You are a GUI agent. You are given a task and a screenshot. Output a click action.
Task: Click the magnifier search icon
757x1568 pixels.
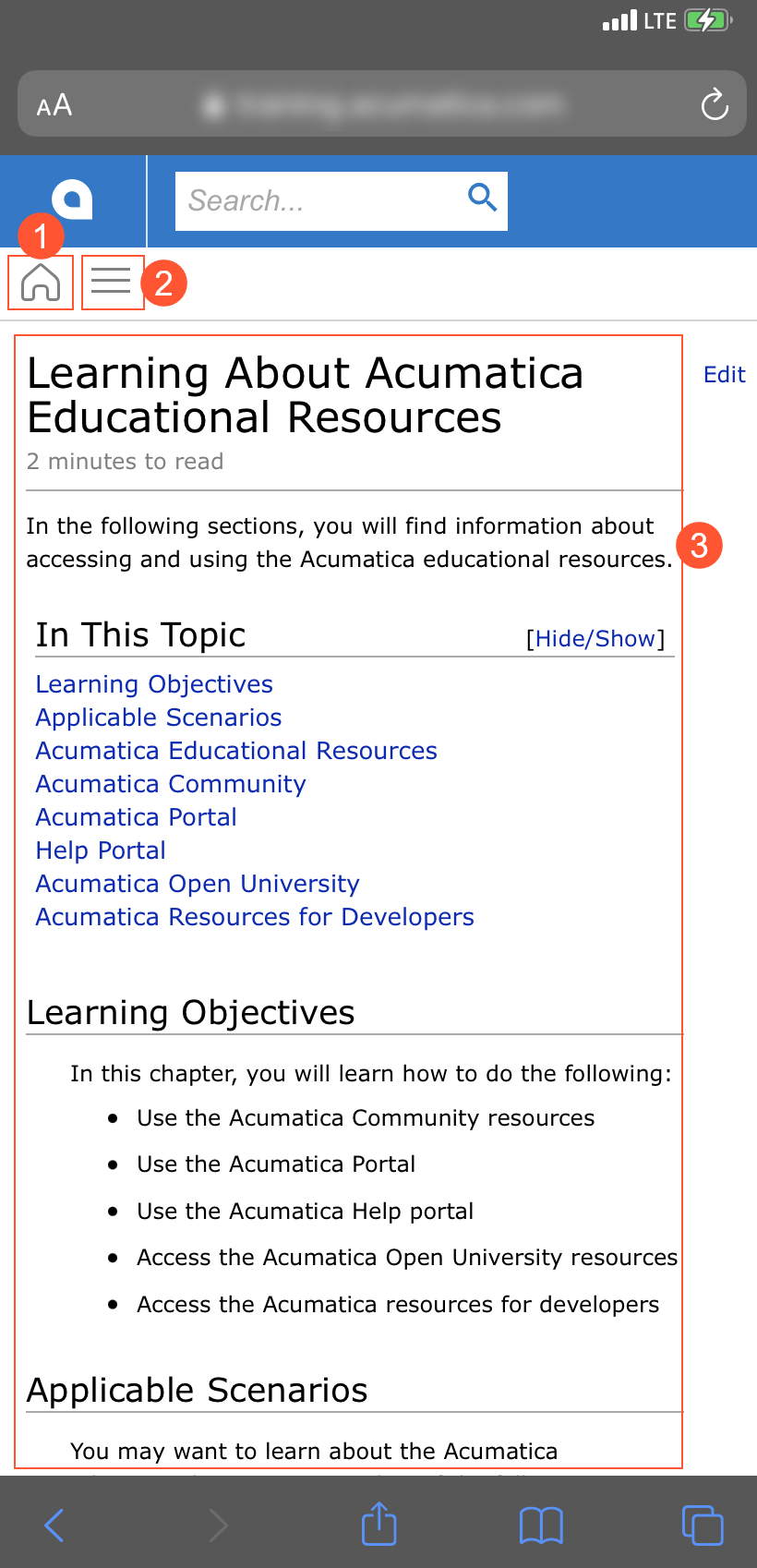pyautogui.click(x=482, y=198)
